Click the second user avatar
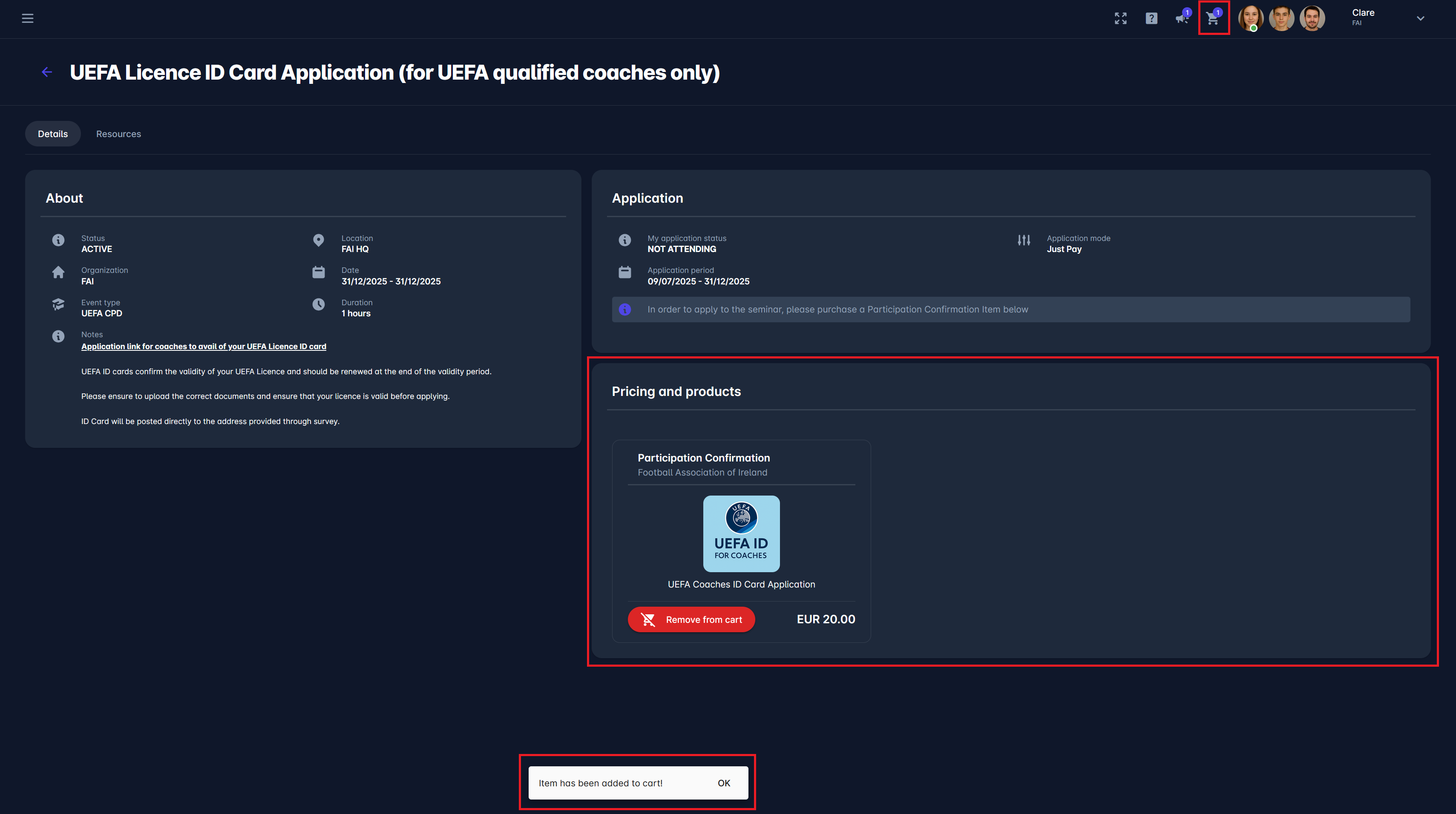 1281,18
